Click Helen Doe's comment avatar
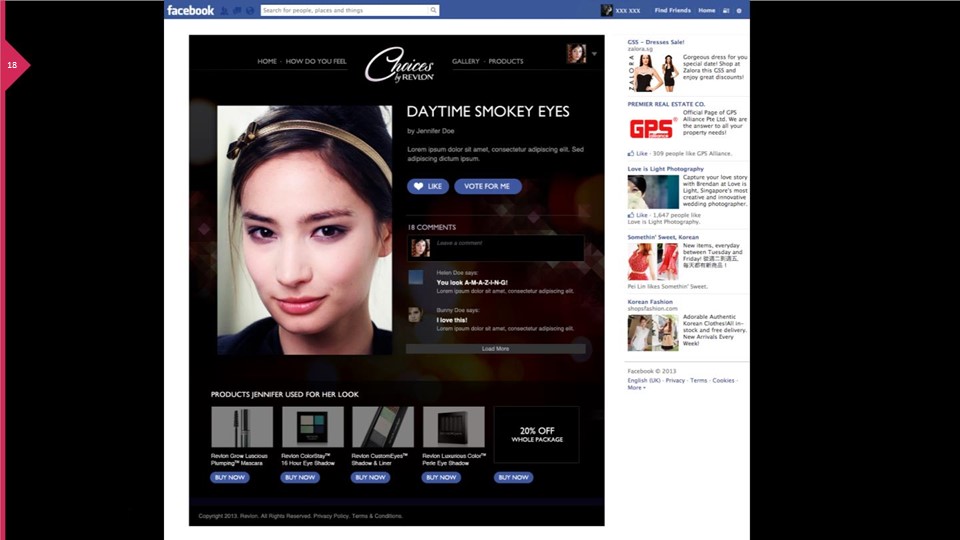The image size is (960, 540). tap(416, 277)
